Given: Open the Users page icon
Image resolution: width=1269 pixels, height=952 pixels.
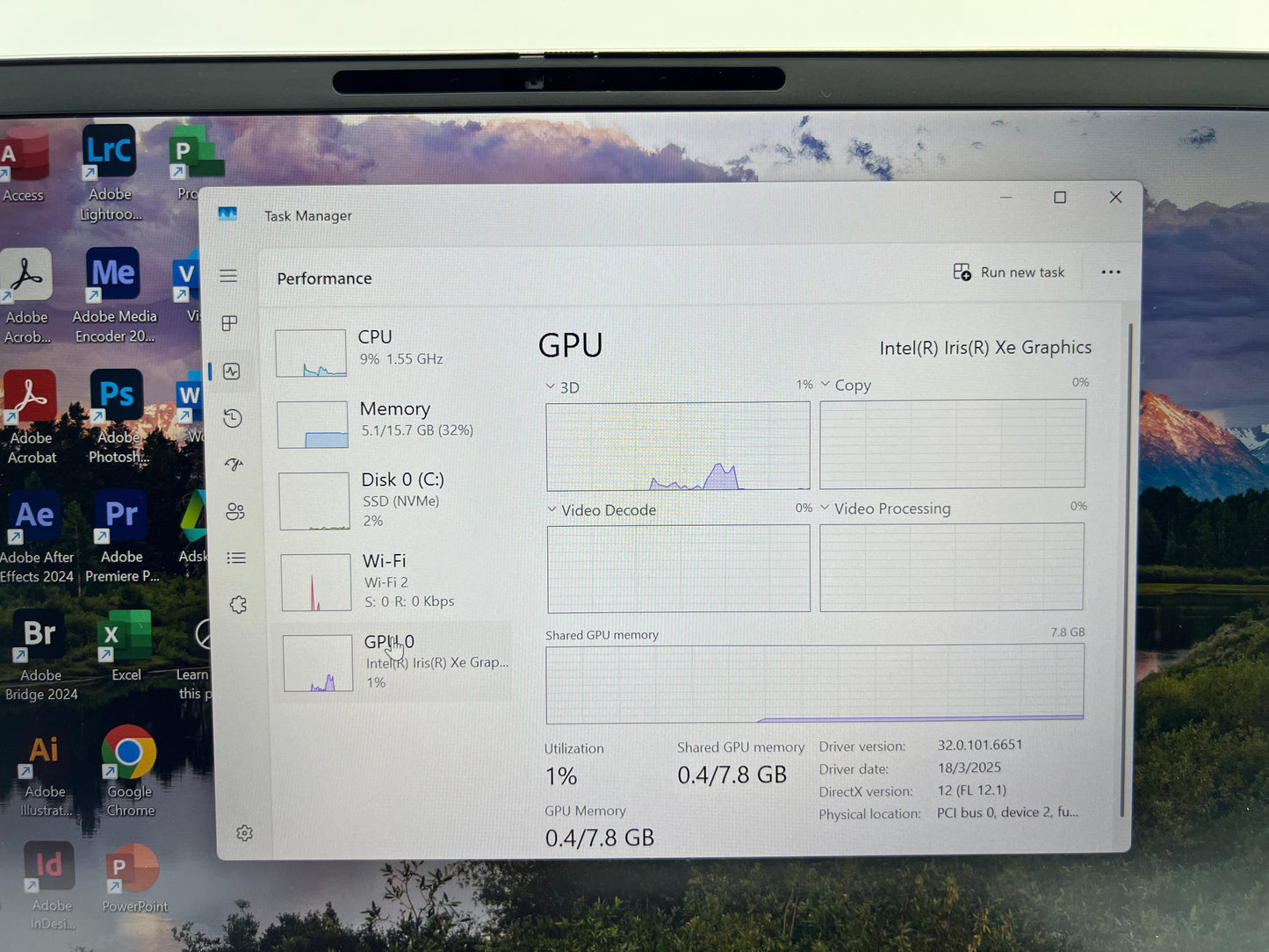Looking at the screenshot, I should [234, 511].
